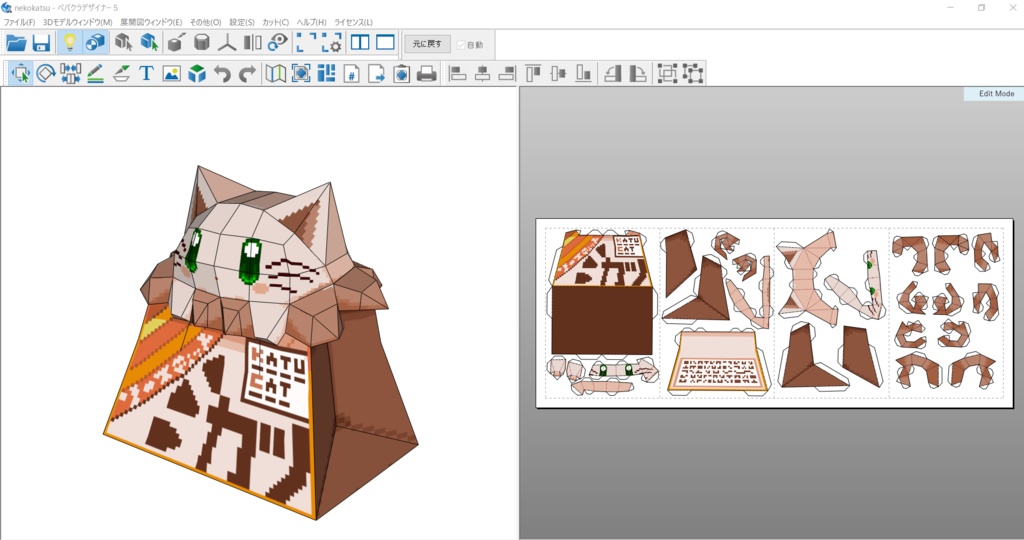Toggle the texture display cube icon
This screenshot has width=1024, height=540.
95,43
